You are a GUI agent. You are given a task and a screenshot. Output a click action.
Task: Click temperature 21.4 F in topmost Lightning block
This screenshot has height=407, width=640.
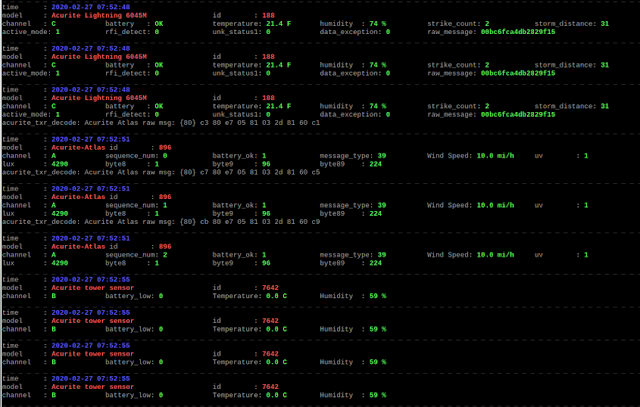(x=279, y=24)
